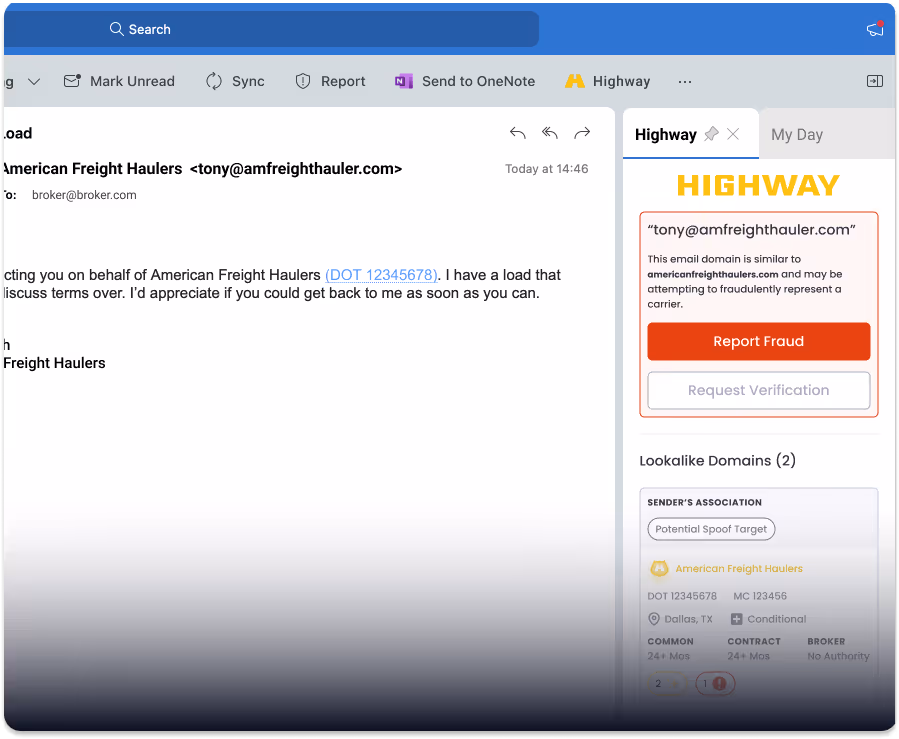
Task: Click the Today at 14:46 timestamp
Action: (546, 169)
